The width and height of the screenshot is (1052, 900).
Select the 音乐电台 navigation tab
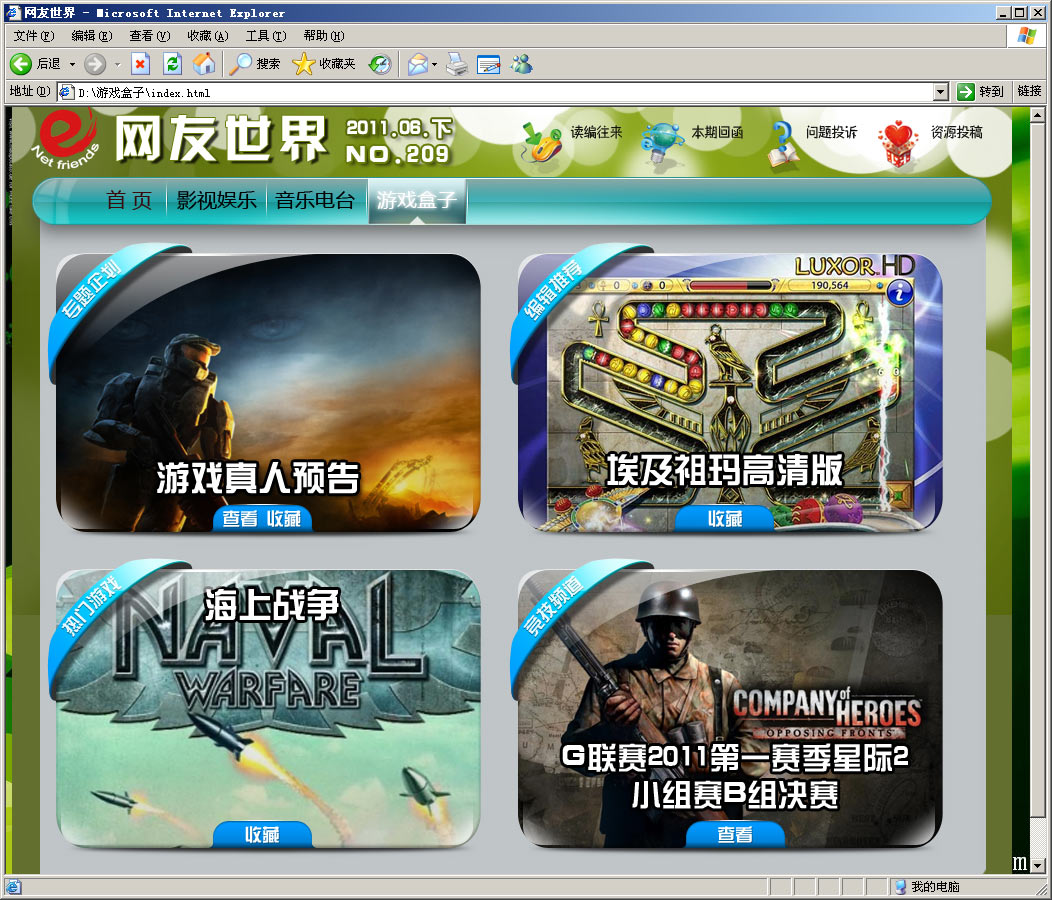click(x=315, y=201)
